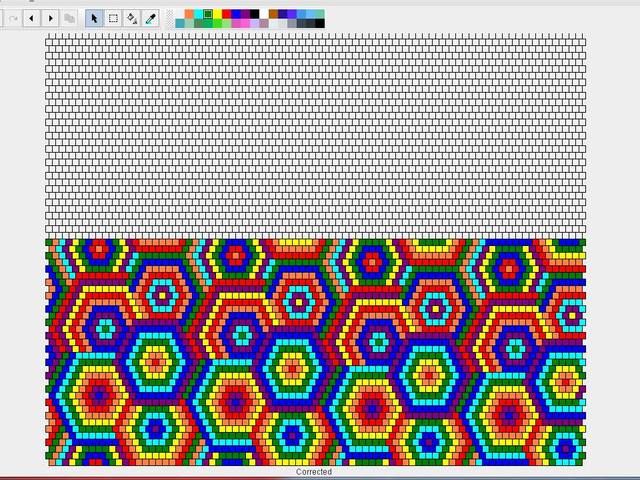
Task: Click the greyed-out redo arrow icon
Action: (12, 18)
